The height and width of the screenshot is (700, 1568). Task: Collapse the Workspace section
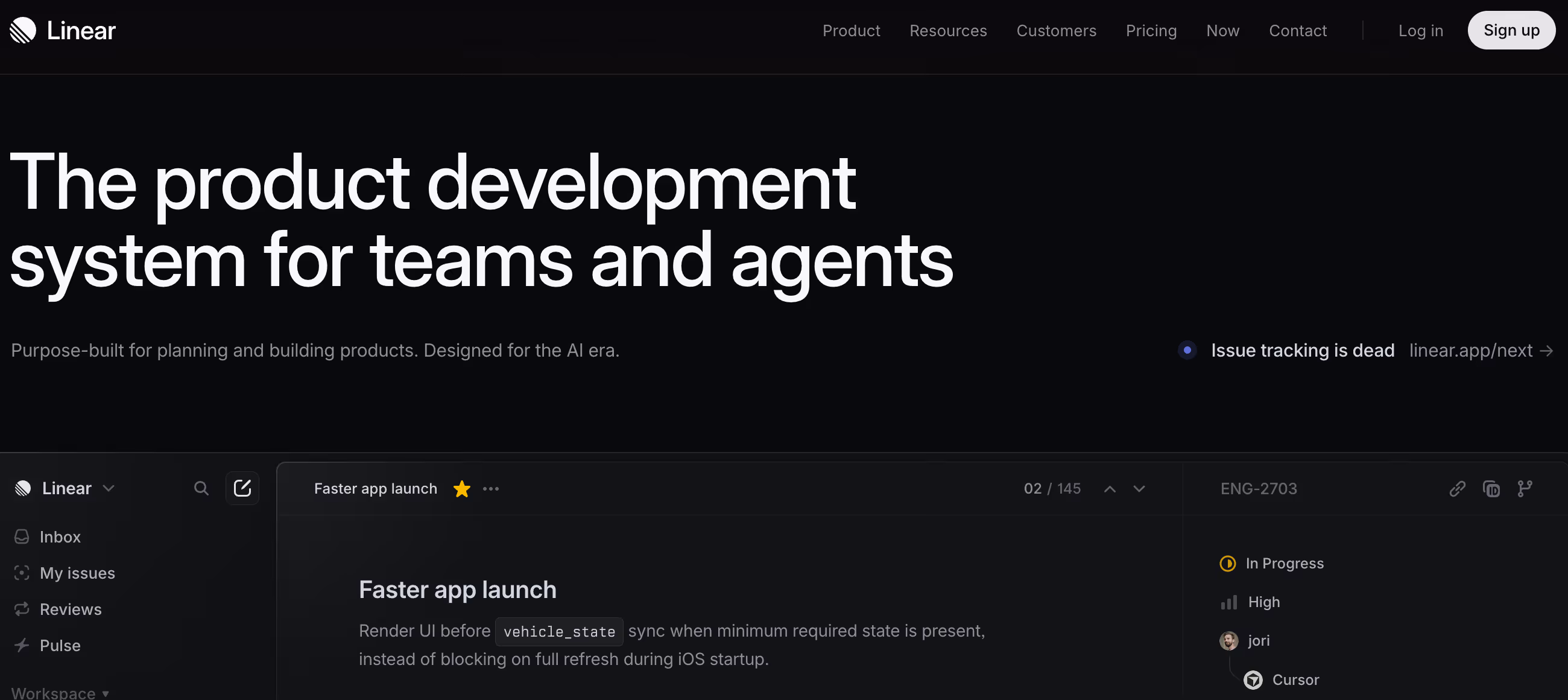click(x=60, y=693)
